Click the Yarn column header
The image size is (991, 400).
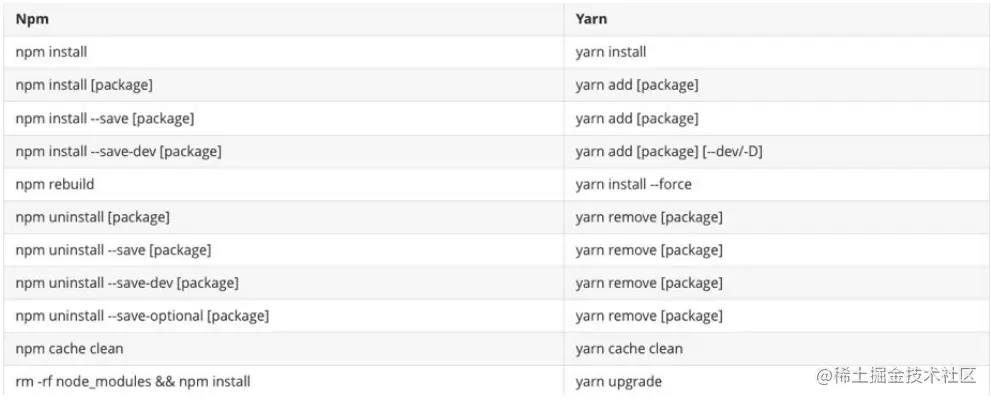(x=591, y=18)
